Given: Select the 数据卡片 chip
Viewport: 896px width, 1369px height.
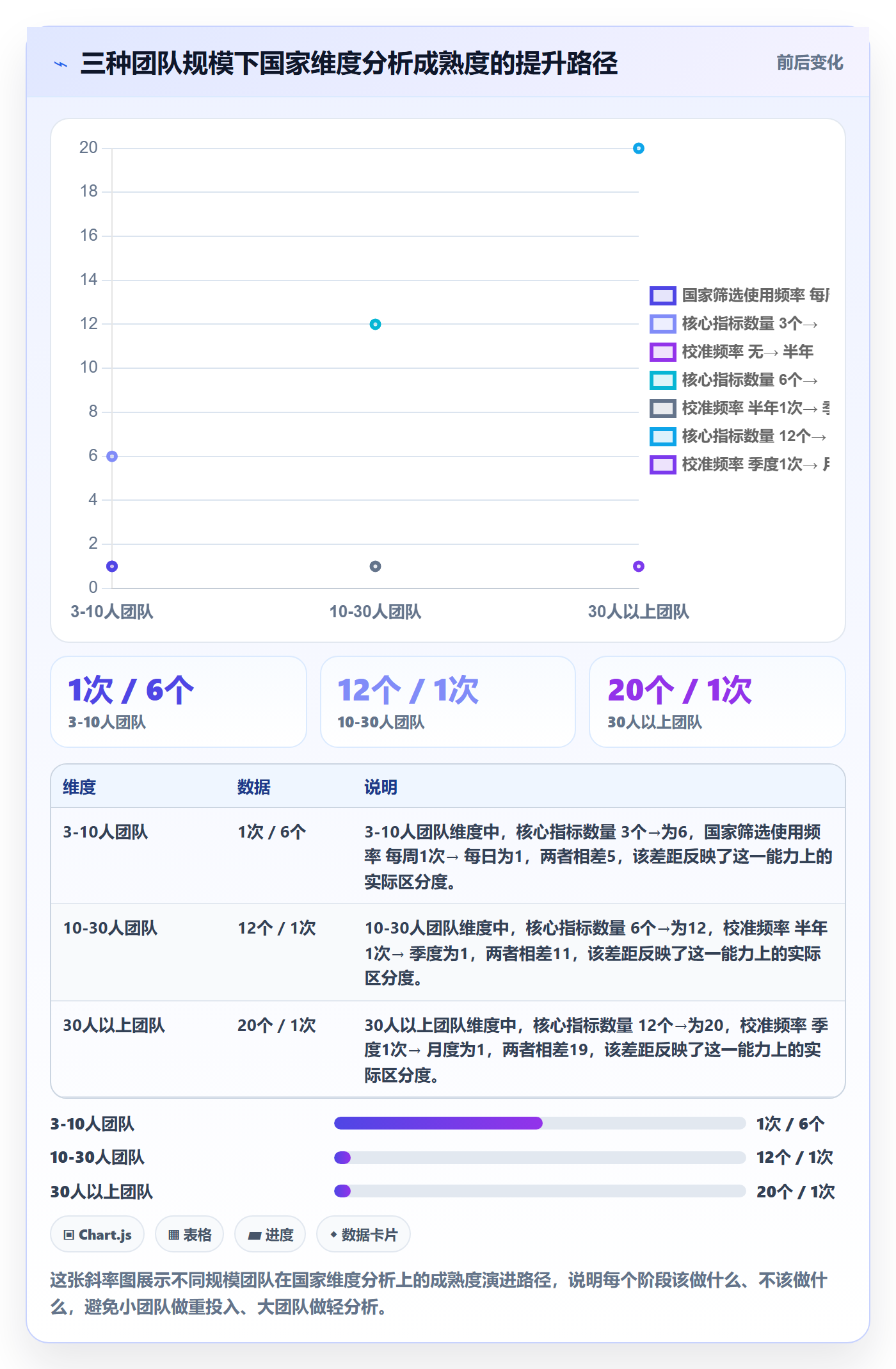Looking at the screenshot, I should point(364,1235).
